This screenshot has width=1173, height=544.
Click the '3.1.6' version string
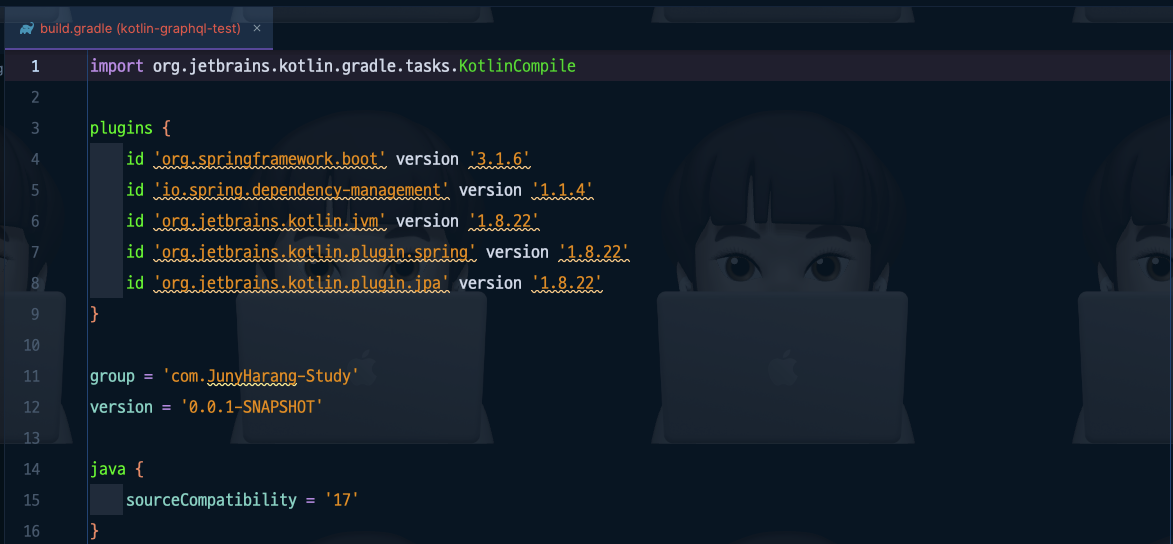(x=500, y=159)
